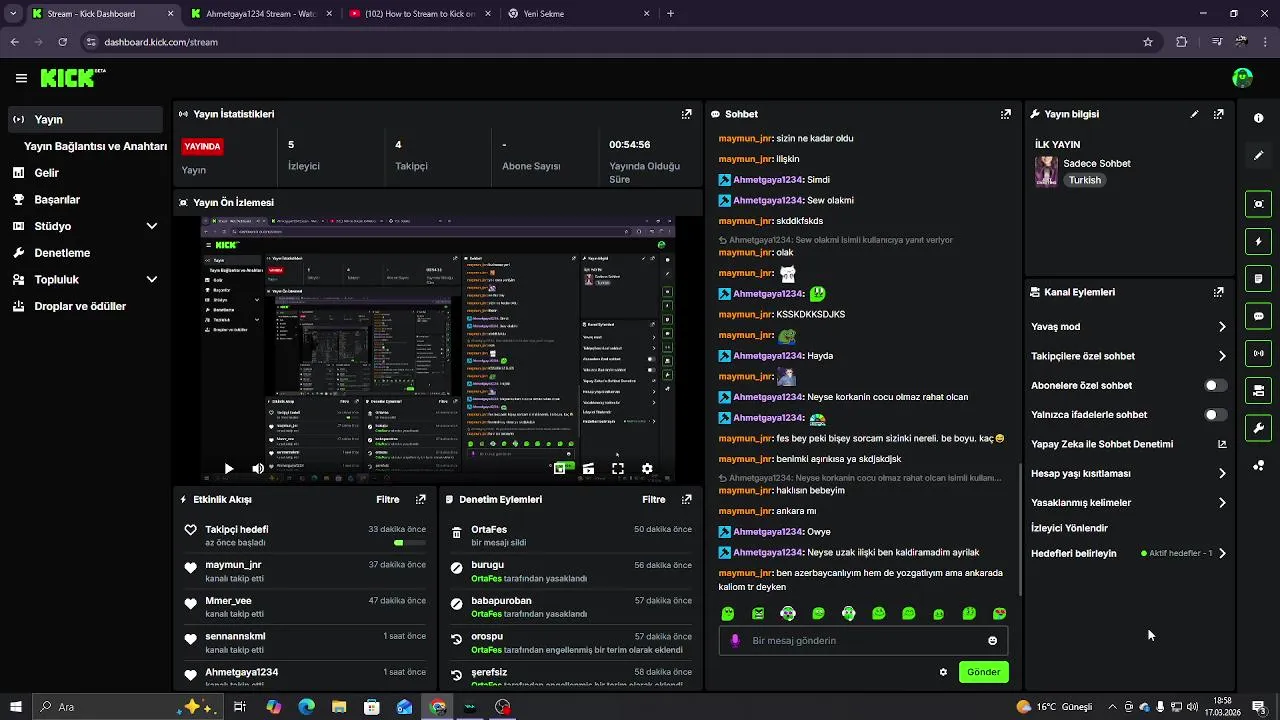Open Filtre in Etkinlik Akışı panel
The image size is (1280, 720).
[387, 499]
